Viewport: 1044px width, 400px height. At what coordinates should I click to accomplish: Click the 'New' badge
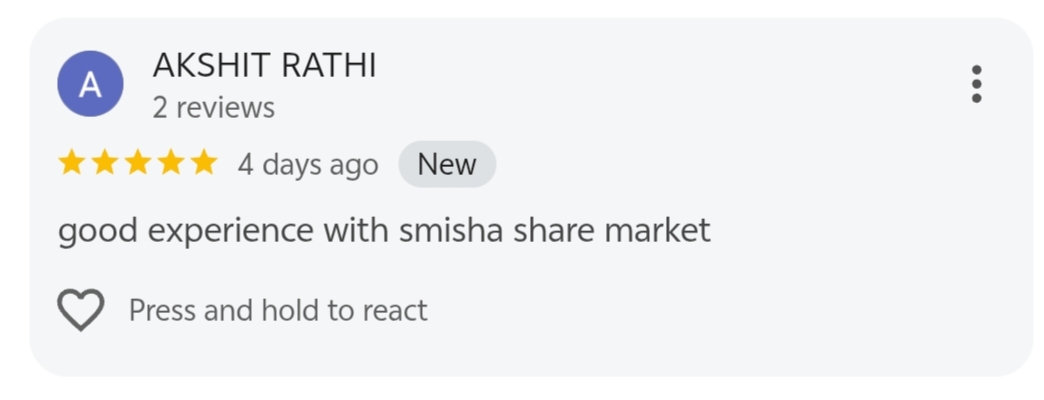click(x=447, y=164)
